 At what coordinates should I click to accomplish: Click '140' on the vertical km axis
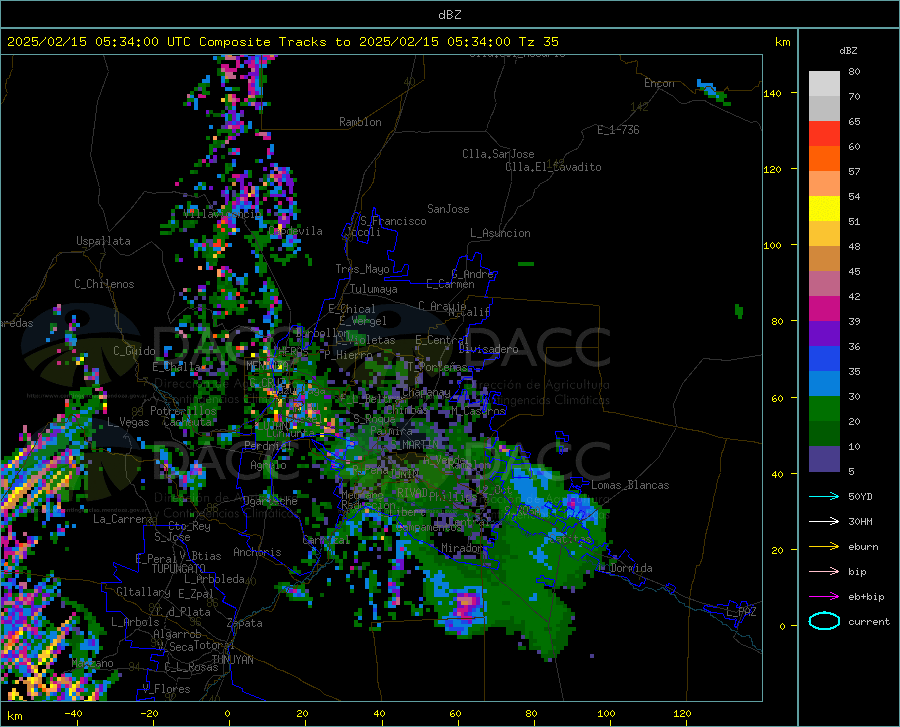[772, 93]
